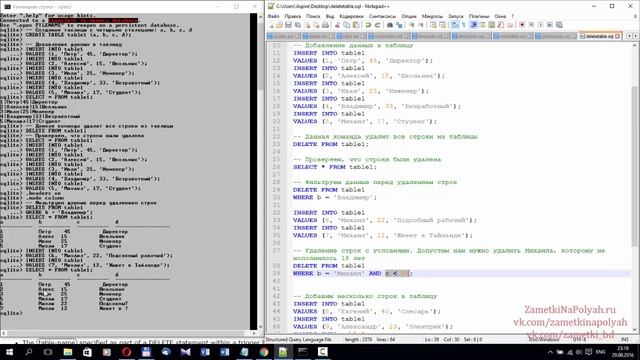Click the Open file toolbar icon
The image size is (640, 360).
(x=279, y=25)
